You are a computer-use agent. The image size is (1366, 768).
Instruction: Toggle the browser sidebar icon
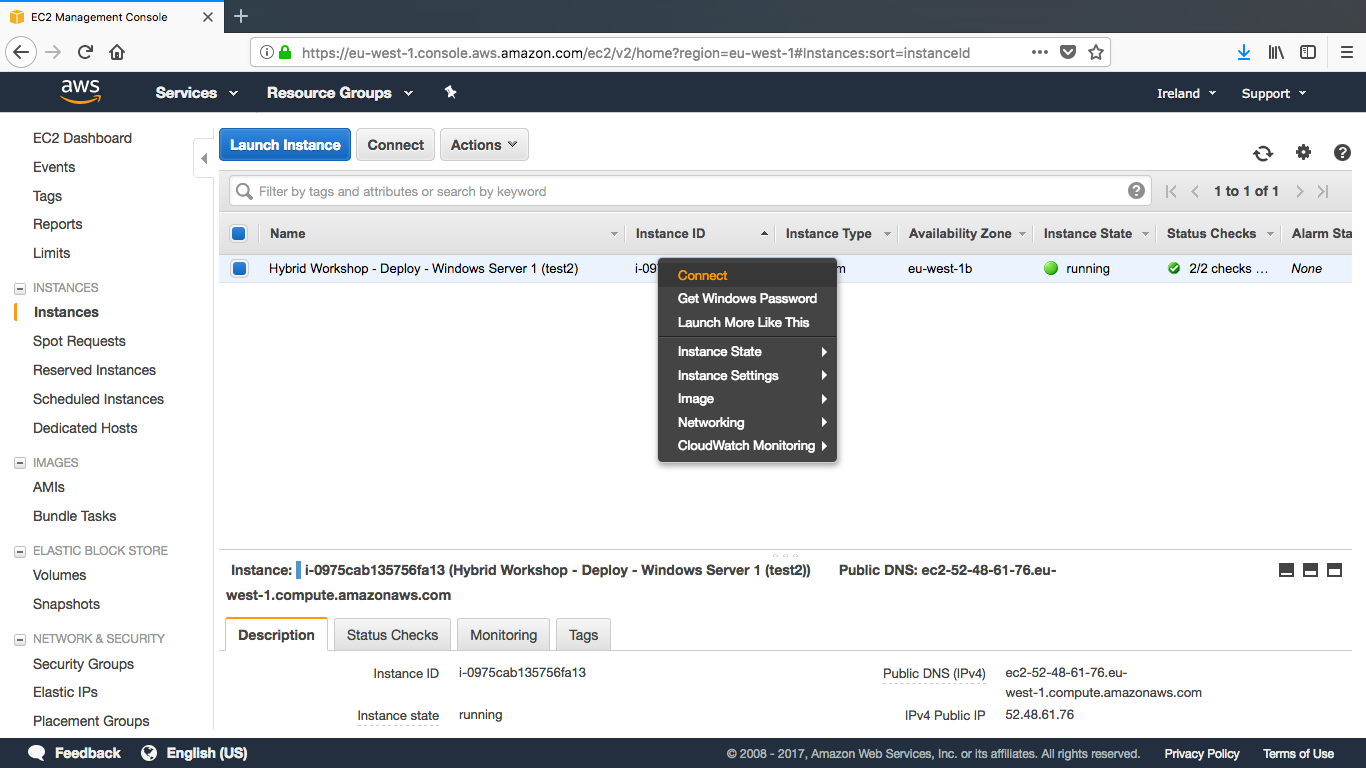[1308, 52]
